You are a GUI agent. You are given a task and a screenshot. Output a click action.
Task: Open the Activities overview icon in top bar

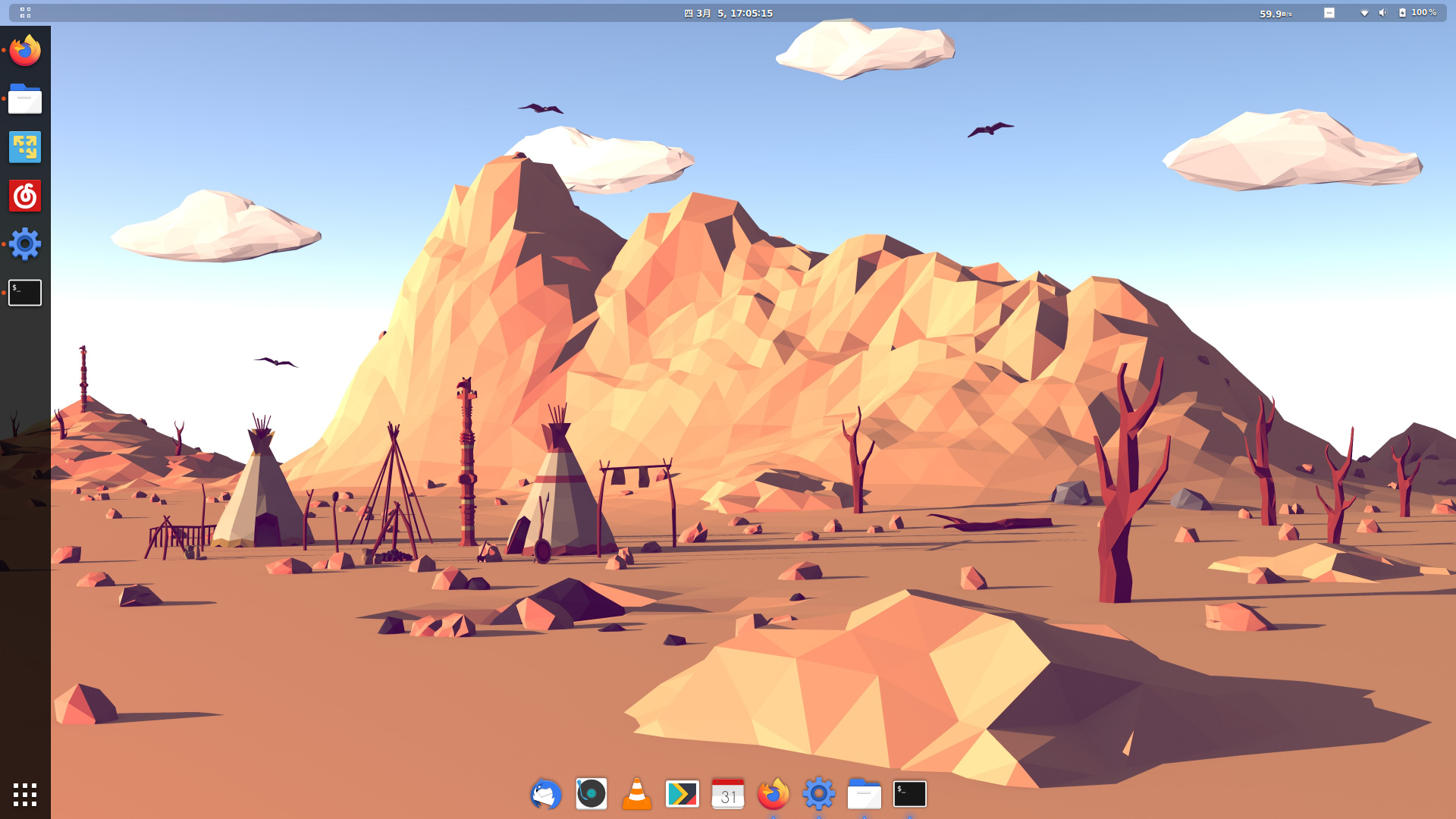(x=25, y=13)
